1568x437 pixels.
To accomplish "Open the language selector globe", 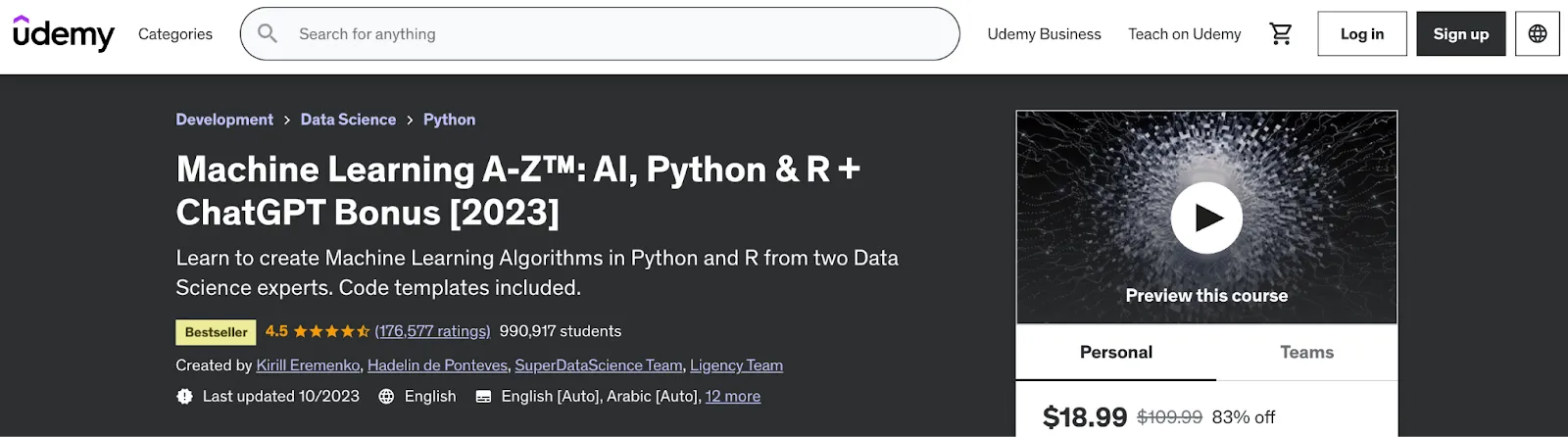I will 1537,34.
